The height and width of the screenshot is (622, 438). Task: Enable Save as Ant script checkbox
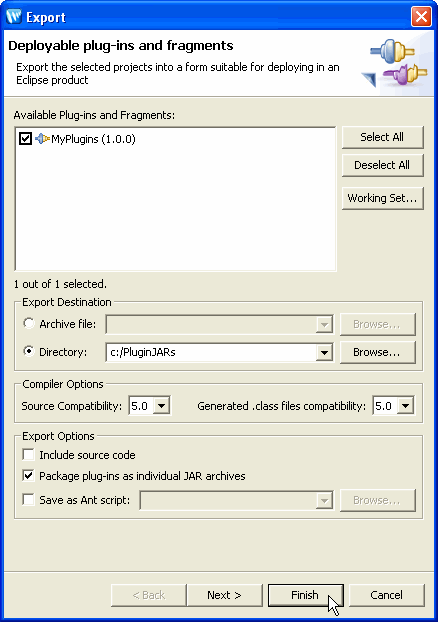click(28, 499)
